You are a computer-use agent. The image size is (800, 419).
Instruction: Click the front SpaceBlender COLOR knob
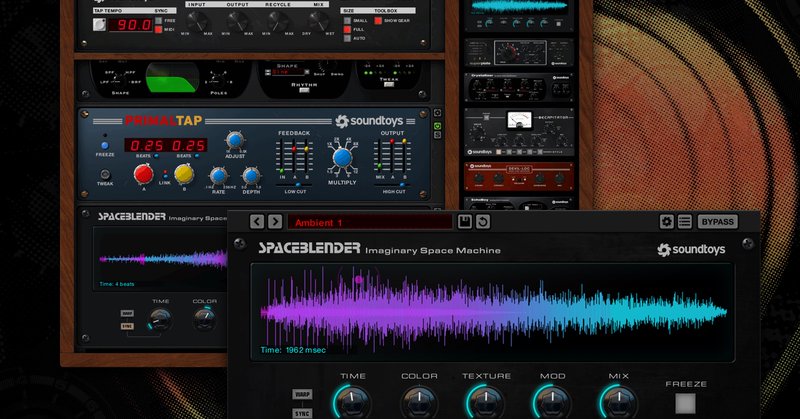coord(419,403)
